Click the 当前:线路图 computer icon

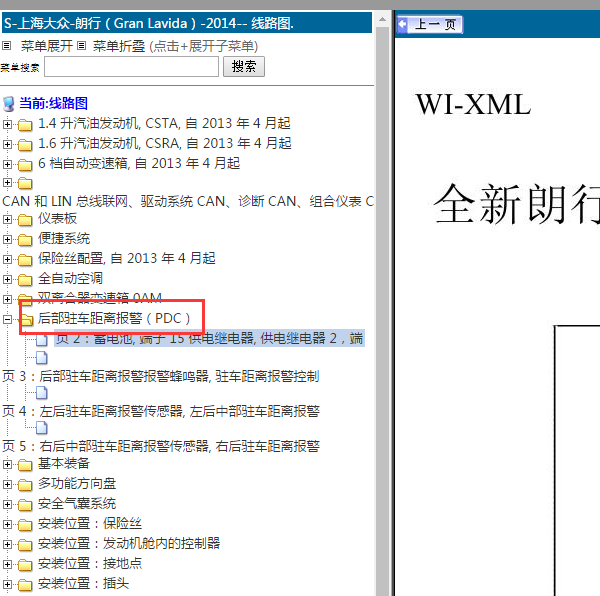(8, 104)
